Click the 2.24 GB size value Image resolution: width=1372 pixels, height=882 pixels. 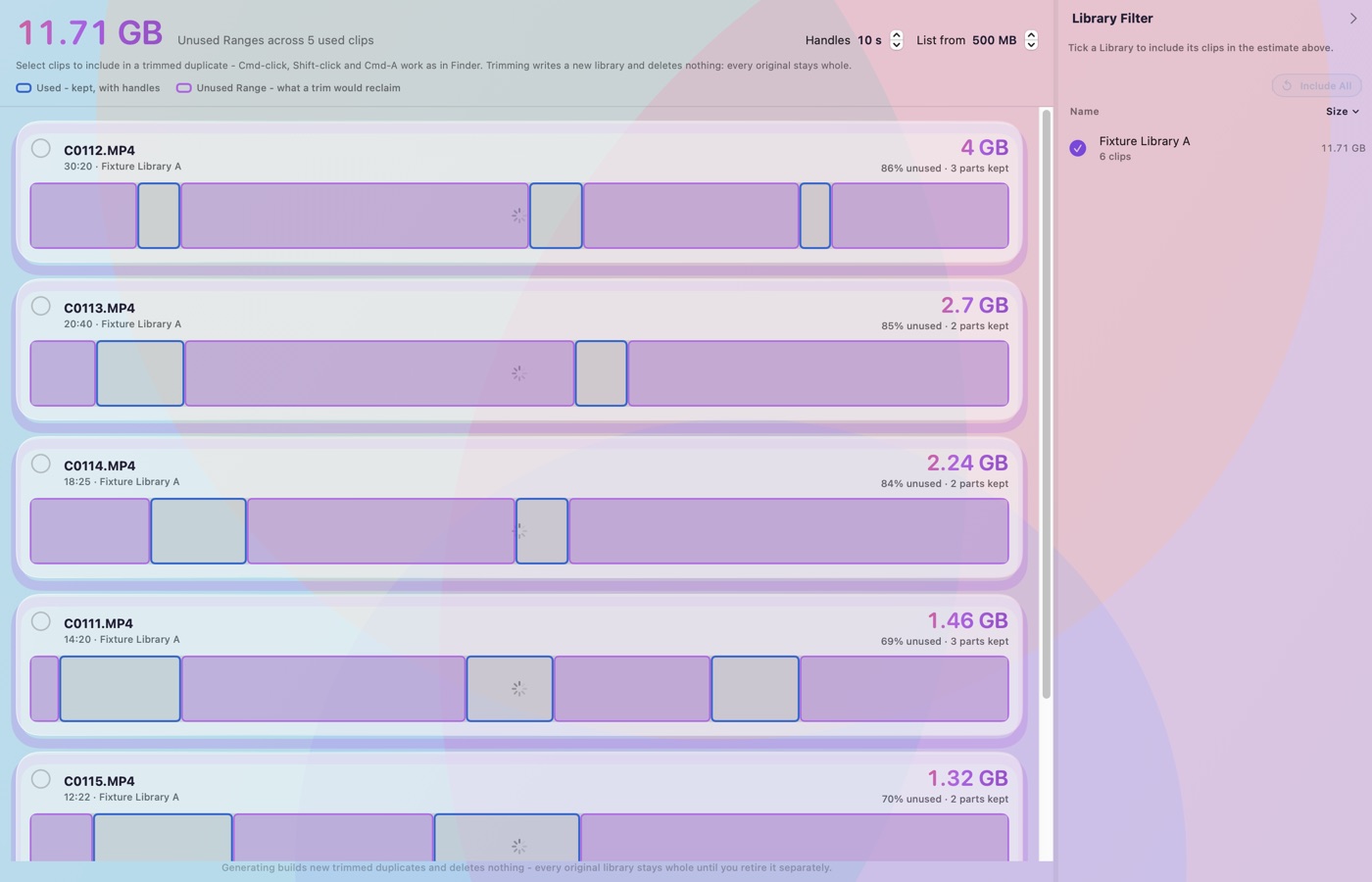click(x=967, y=464)
